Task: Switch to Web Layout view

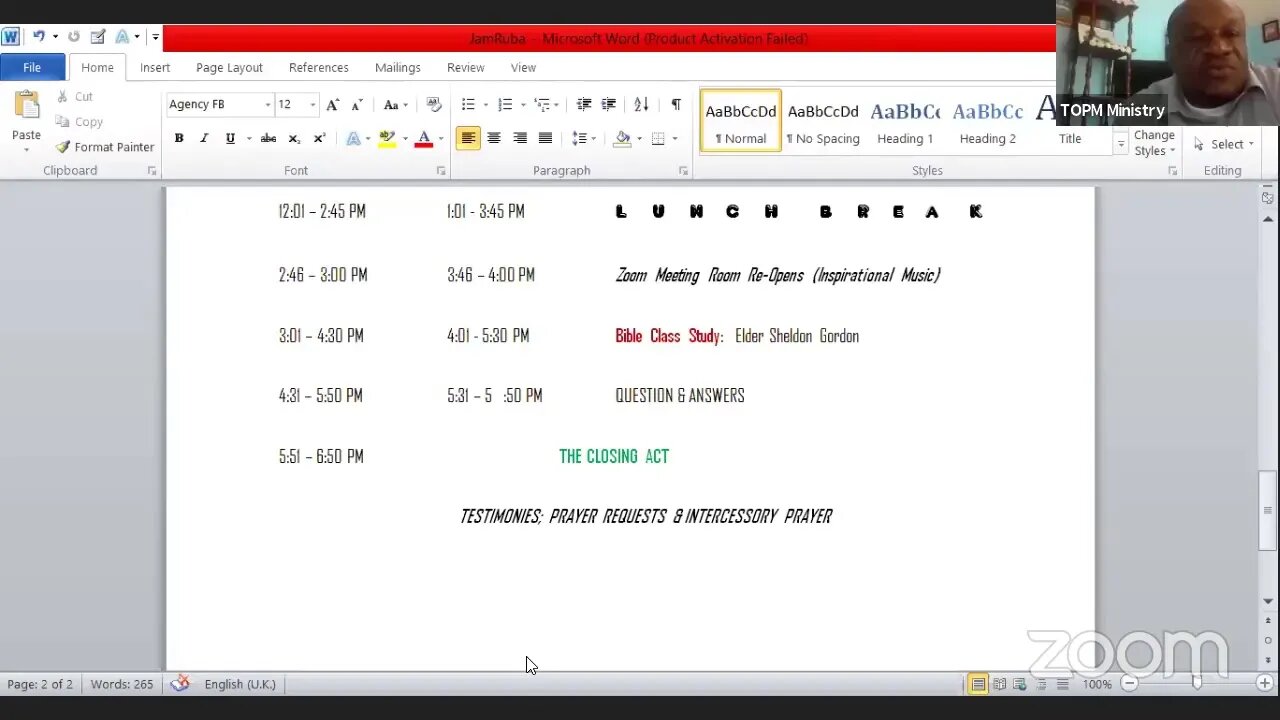Action: tap(1020, 684)
